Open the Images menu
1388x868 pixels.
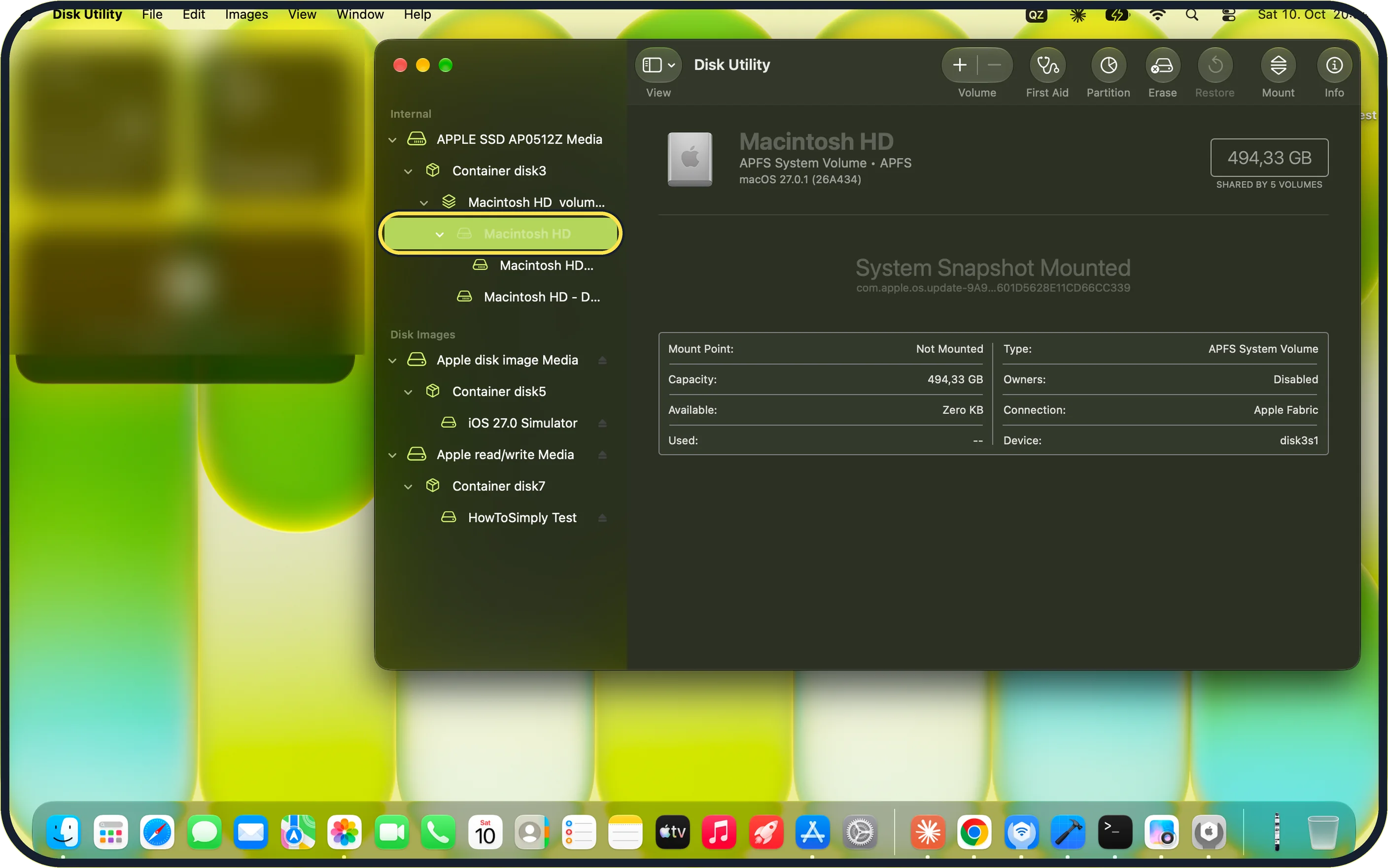tap(246, 14)
